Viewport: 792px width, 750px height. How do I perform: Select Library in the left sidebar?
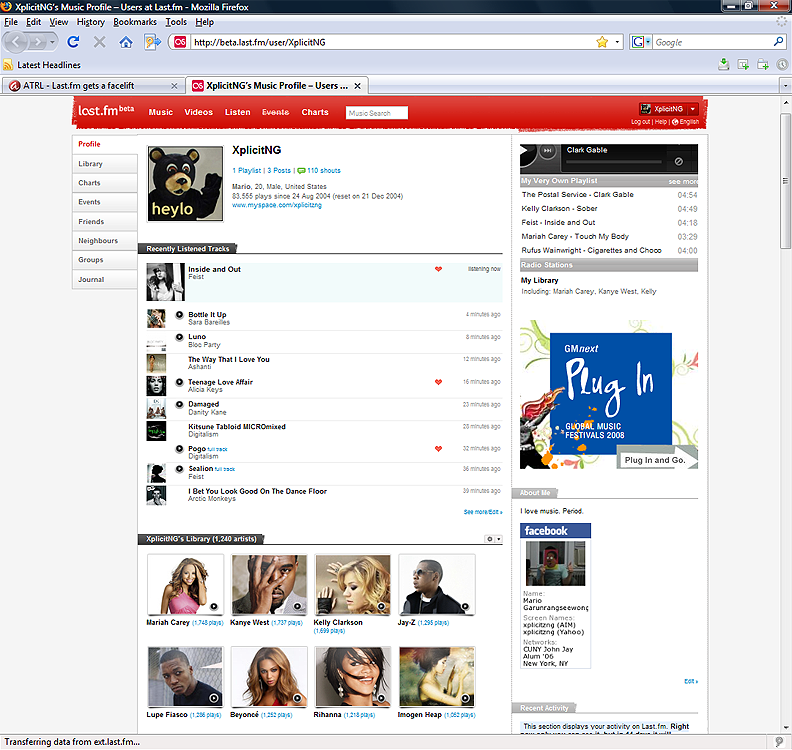(105, 164)
